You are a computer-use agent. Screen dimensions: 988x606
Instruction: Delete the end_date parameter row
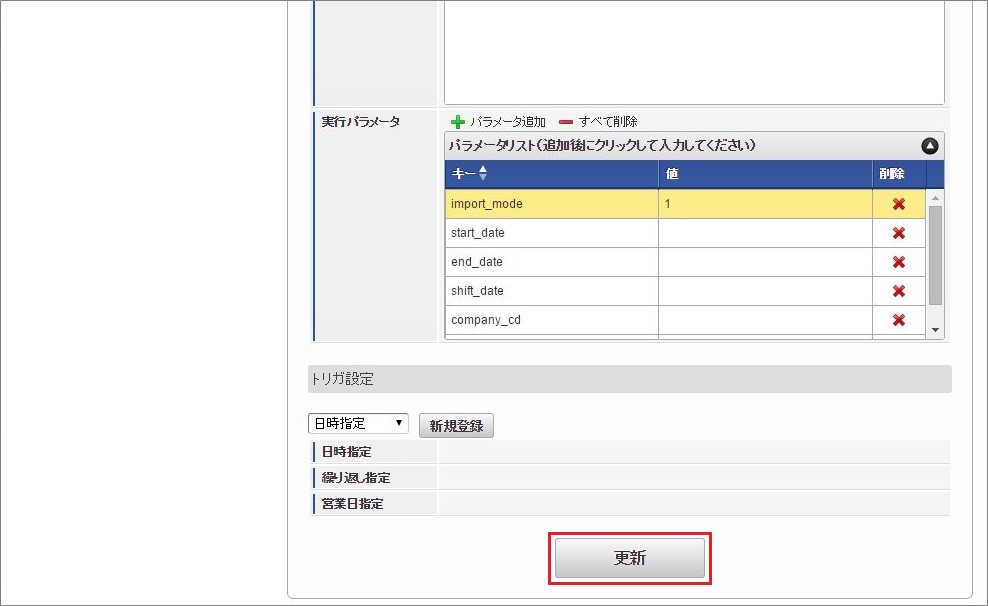[x=899, y=261]
